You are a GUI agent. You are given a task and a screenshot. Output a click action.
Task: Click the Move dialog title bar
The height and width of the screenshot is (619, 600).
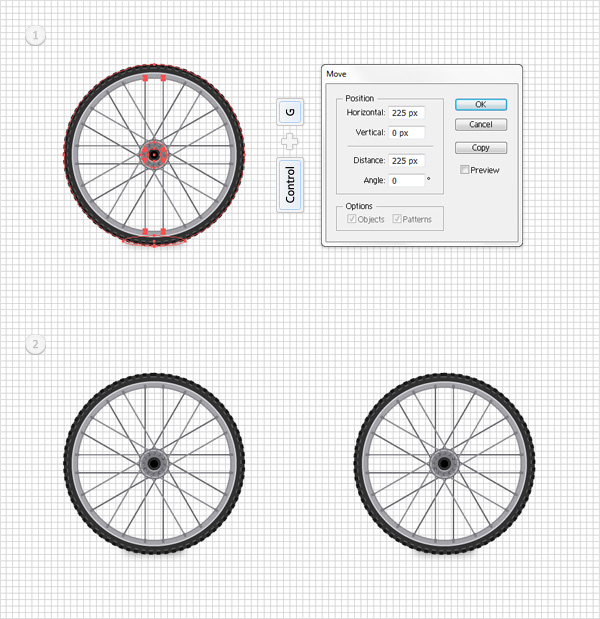pos(422,74)
